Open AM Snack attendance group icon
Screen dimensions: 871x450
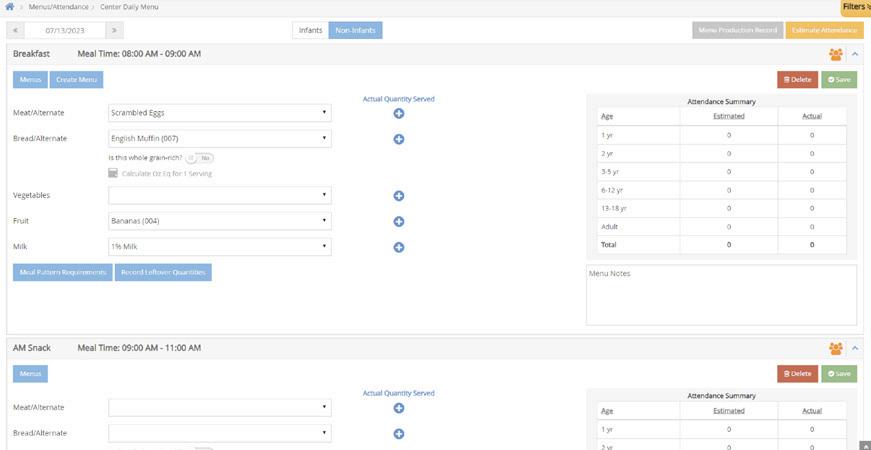click(x=835, y=348)
